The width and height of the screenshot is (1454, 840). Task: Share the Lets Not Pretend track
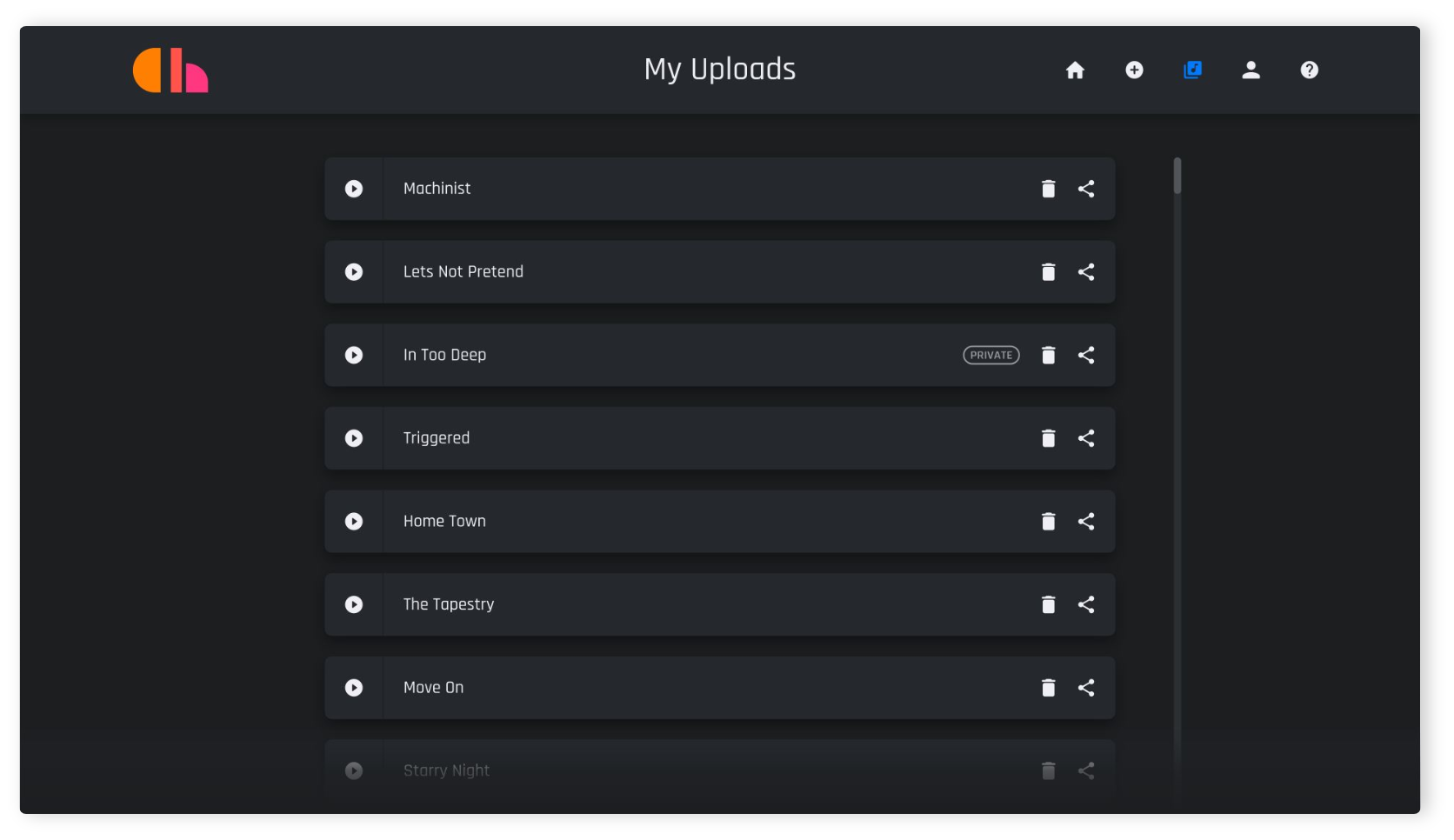click(x=1086, y=272)
